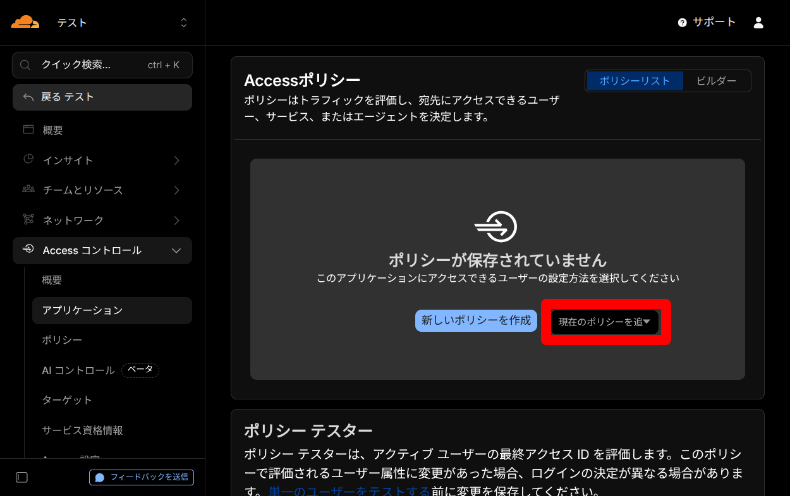This screenshot has width=790, height=496.
Task: Open AI コントロール submenu item
Action: (78, 370)
